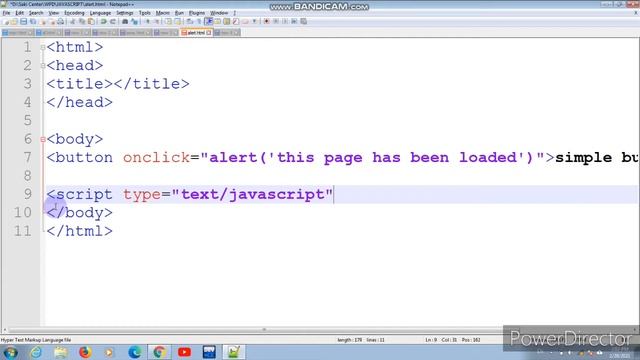Collapse the head fold on line 2
640x360 pixels.
pos(43,66)
